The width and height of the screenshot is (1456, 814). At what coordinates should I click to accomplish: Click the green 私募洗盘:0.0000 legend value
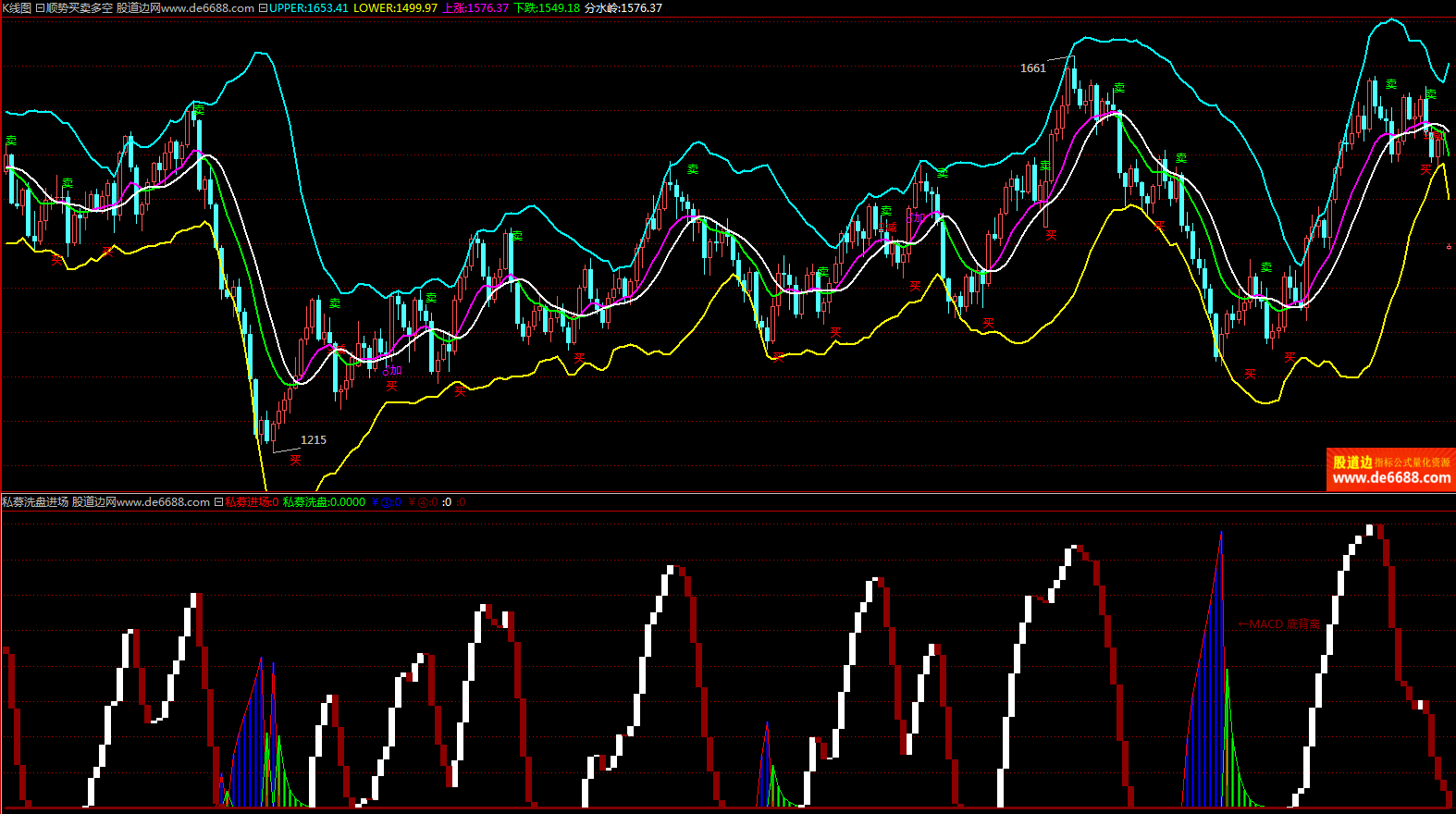pyautogui.click(x=324, y=502)
